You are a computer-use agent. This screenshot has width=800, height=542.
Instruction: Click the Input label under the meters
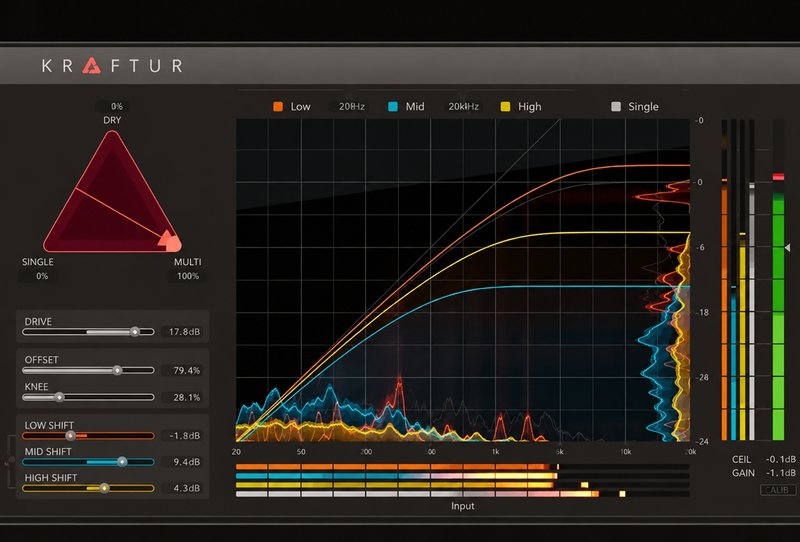tap(462, 506)
